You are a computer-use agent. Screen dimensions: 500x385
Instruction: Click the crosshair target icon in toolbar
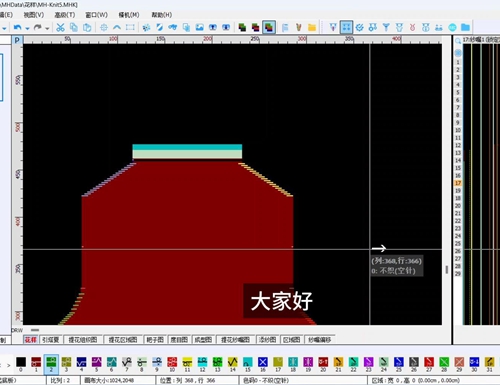click(104, 27)
